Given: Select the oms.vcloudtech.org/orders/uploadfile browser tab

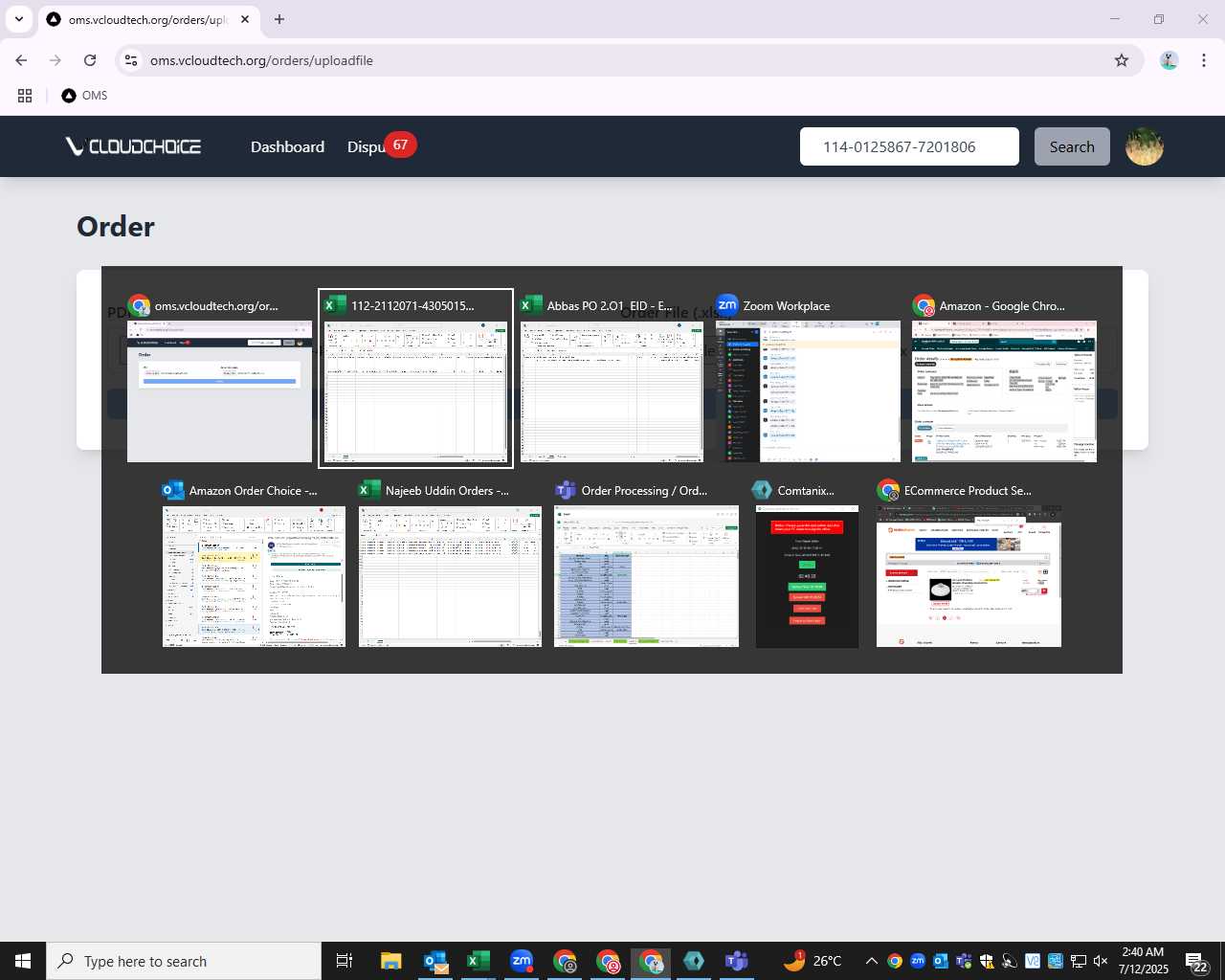Looking at the screenshot, I should point(148,19).
